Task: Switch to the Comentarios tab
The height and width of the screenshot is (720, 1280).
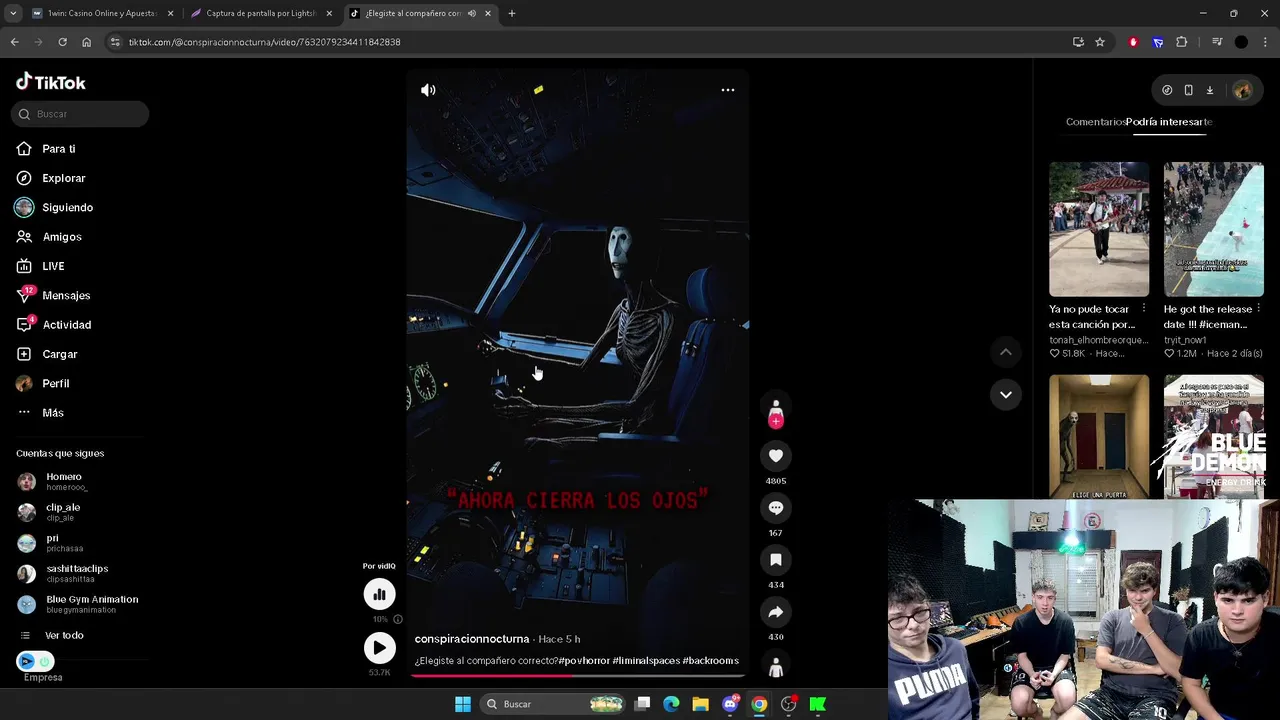Action: tap(1095, 122)
